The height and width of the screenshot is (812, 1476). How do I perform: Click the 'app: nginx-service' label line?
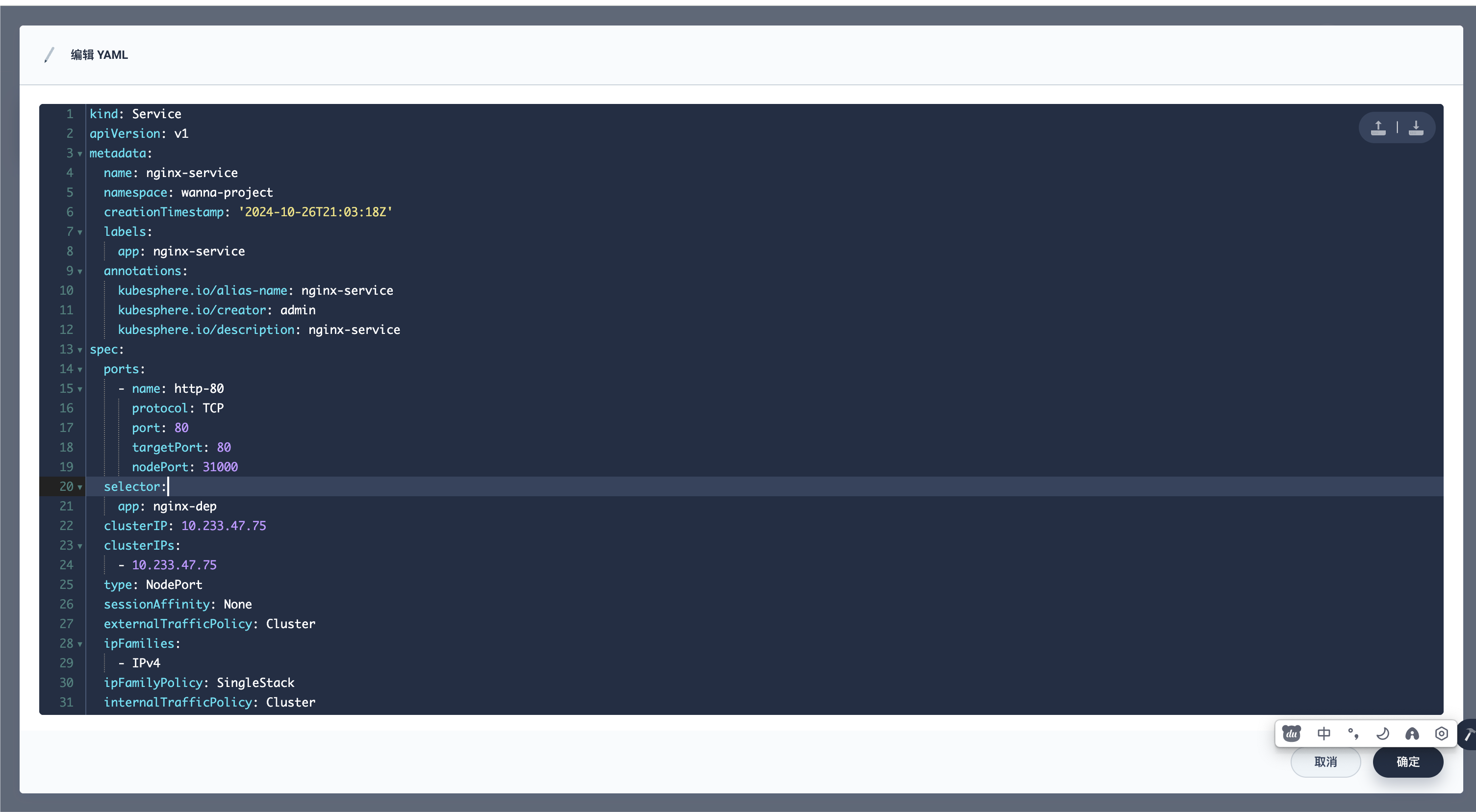tap(181, 252)
